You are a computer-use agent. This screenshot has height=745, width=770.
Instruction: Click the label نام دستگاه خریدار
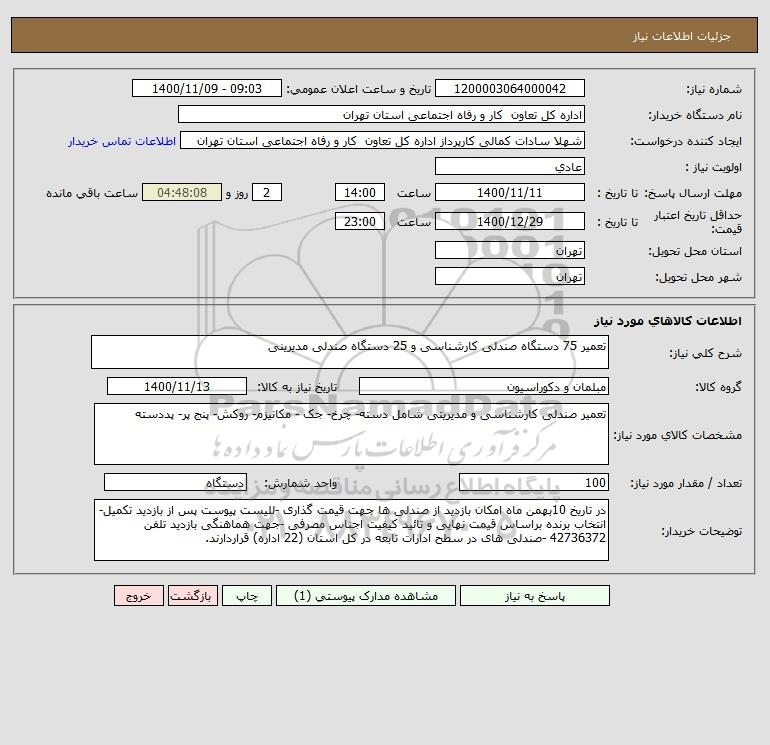pyautogui.click(x=695, y=115)
